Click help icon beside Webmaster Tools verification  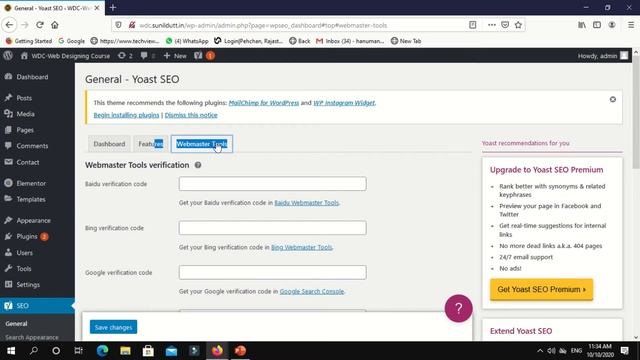tap(198, 165)
